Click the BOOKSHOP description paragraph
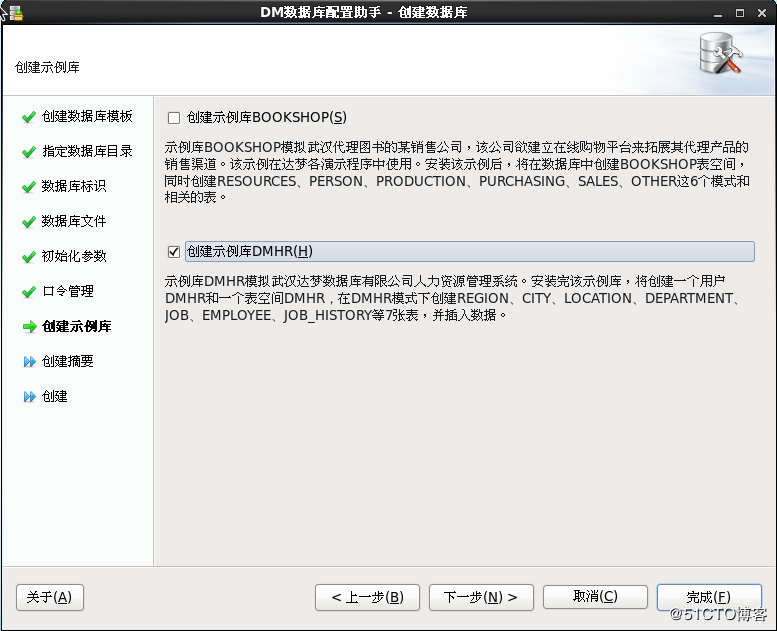This screenshot has height=631, width=777. point(457,172)
